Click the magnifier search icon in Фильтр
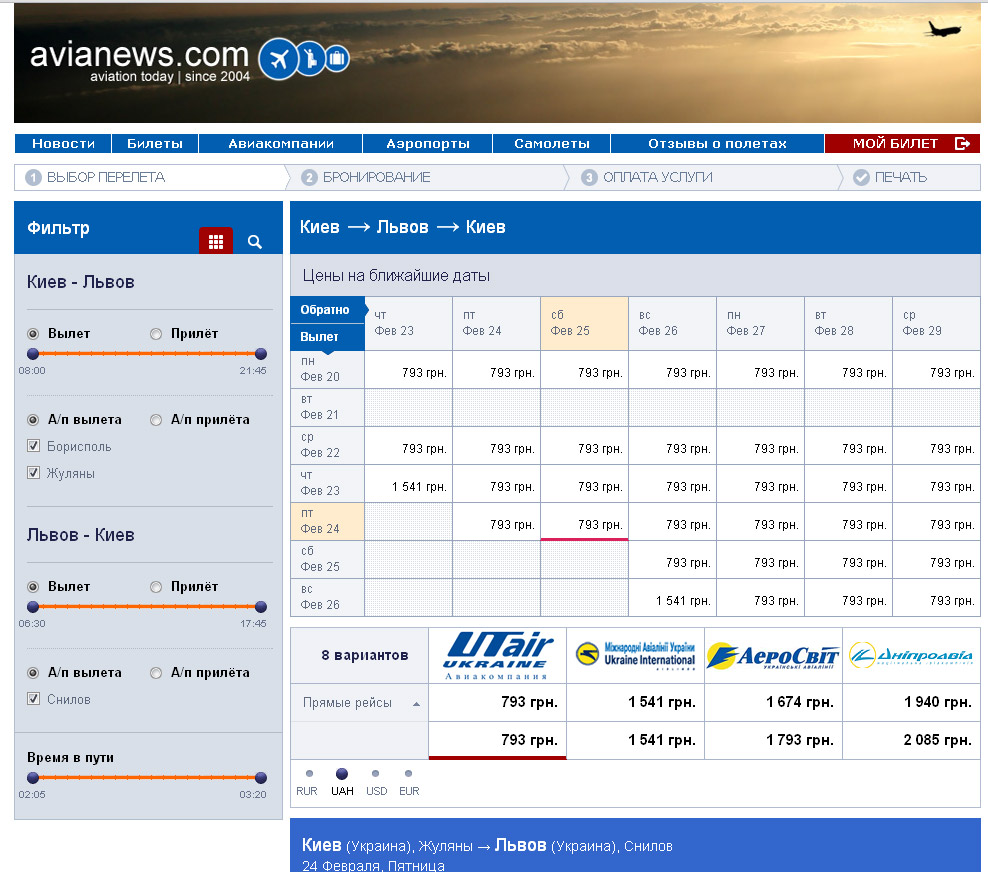Viewport: 988px width, 872px height. [255, 241]
